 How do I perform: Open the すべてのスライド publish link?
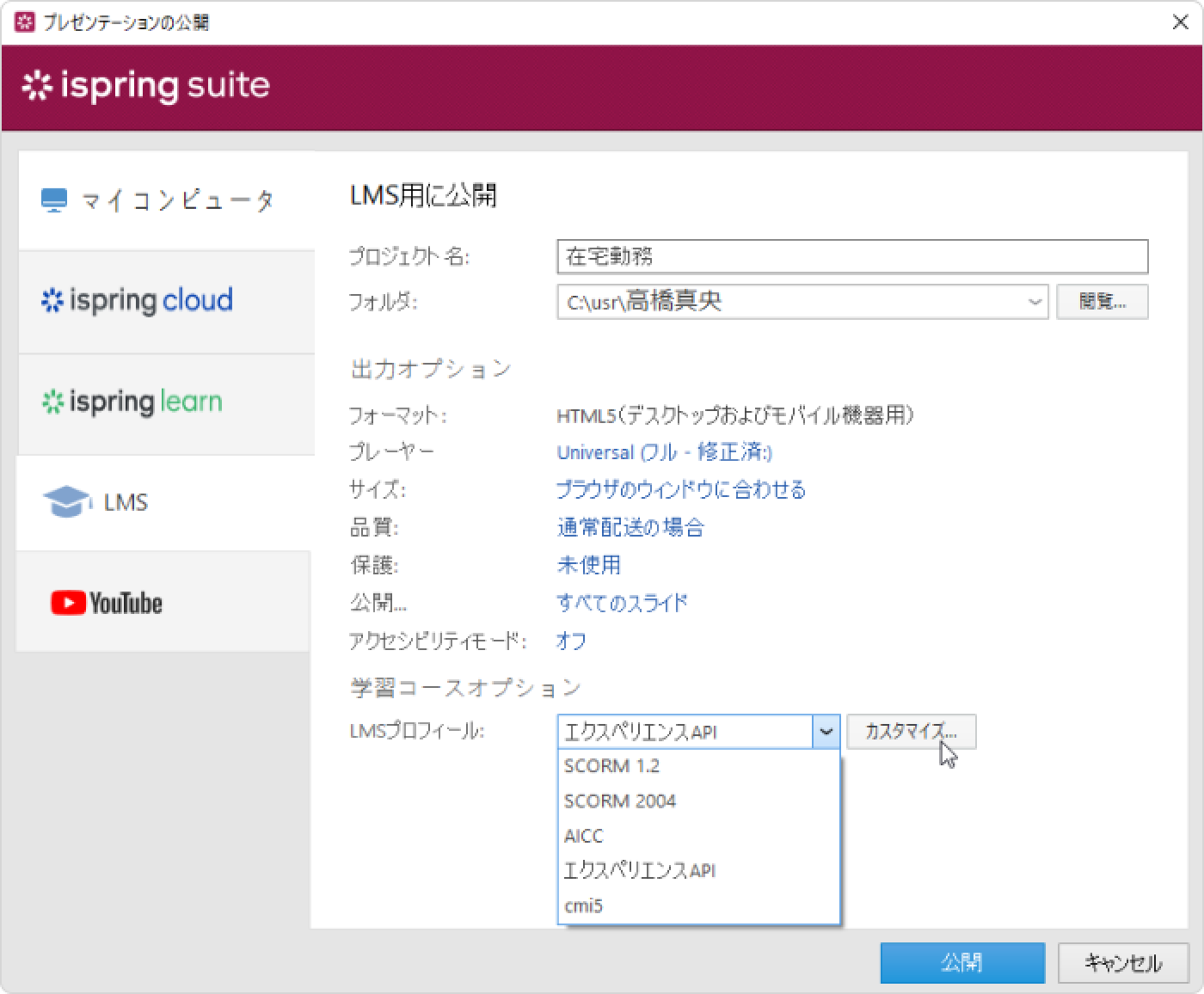(x=622, y=603)
